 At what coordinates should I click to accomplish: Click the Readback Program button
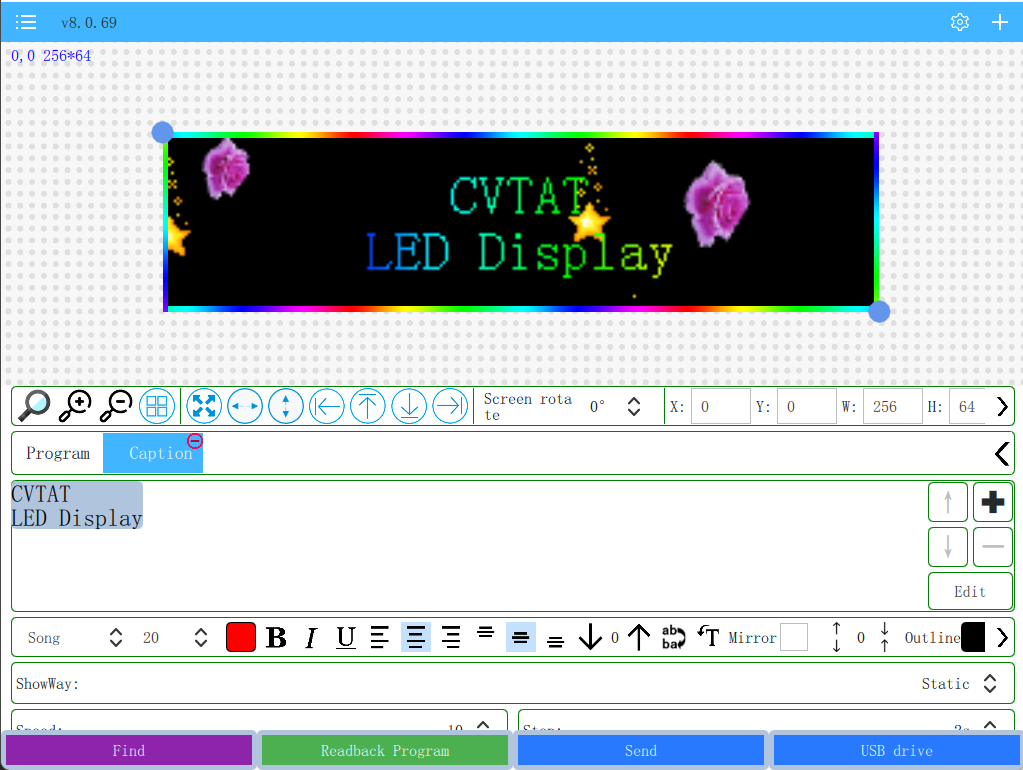(384, 750)
